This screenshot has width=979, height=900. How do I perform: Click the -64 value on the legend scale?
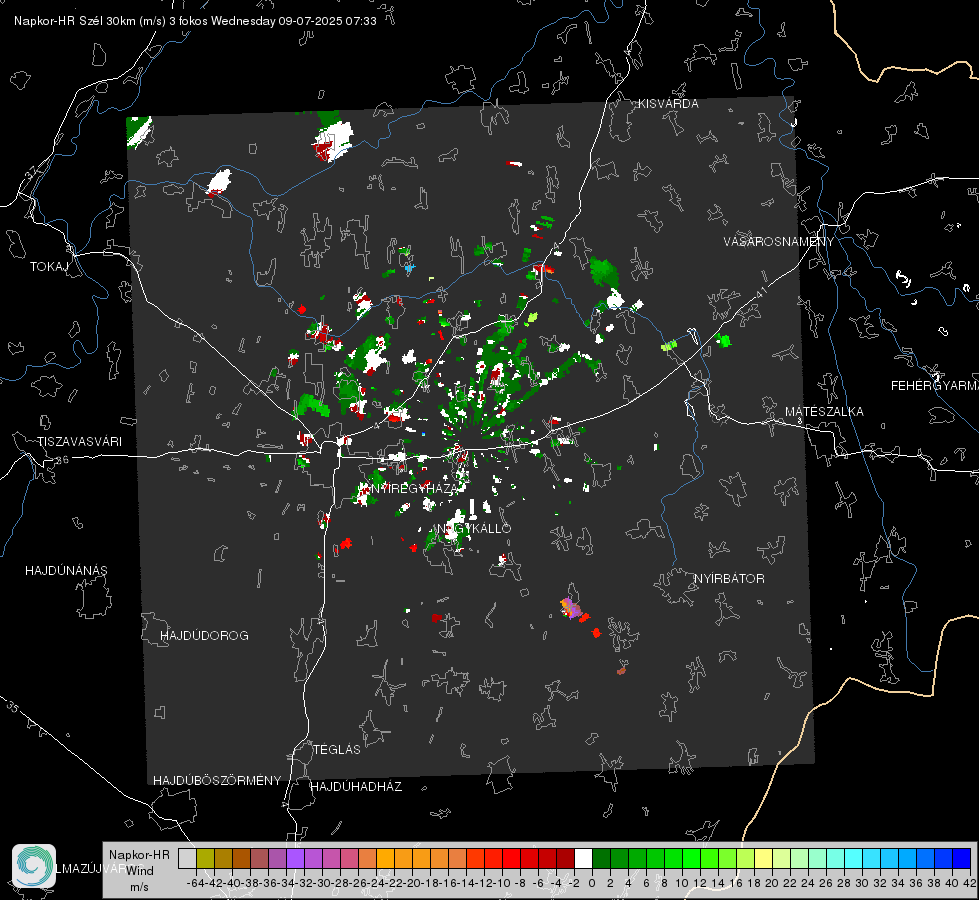coord(195,883)
